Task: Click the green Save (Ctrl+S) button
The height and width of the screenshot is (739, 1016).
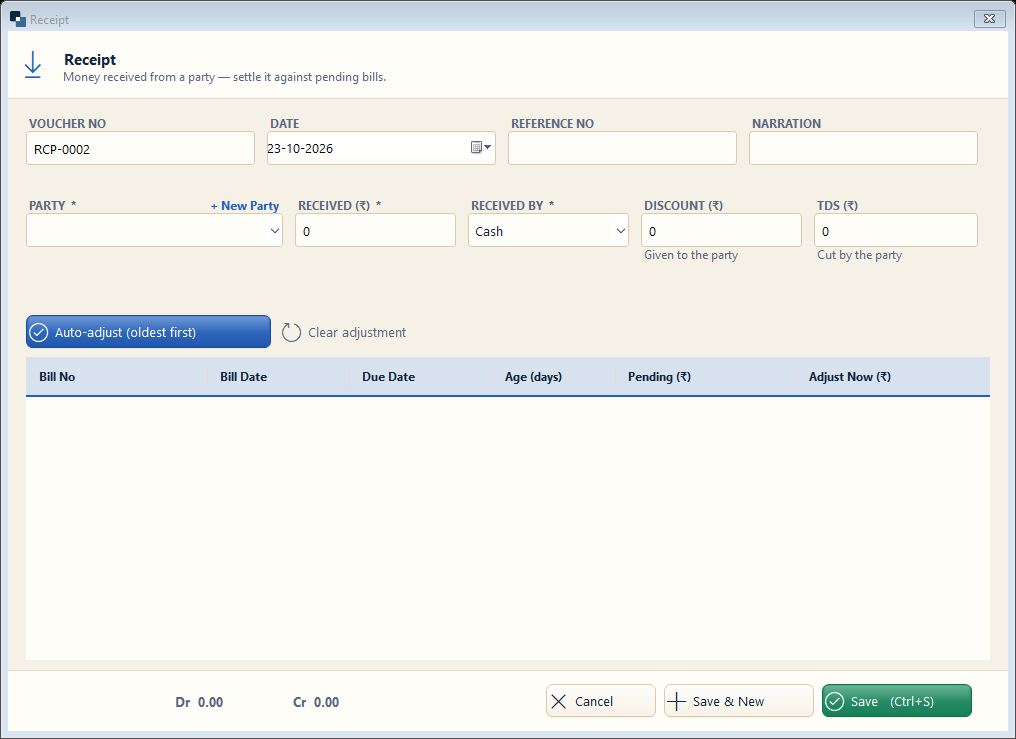Action: click(x=897, y=701)
